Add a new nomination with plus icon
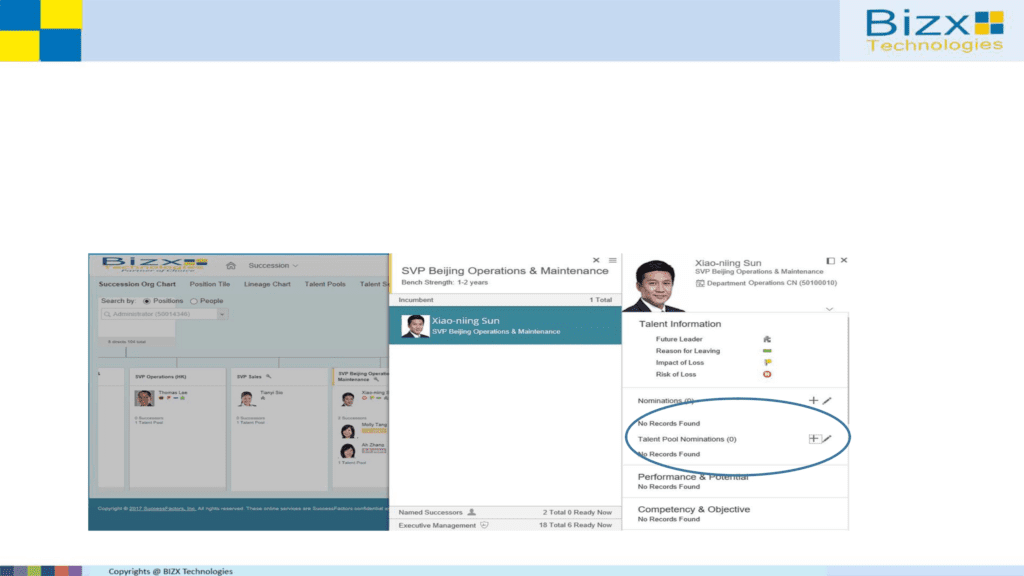Image resolution: width=1024 pixels, height=576 pixels. pos(813,400)
